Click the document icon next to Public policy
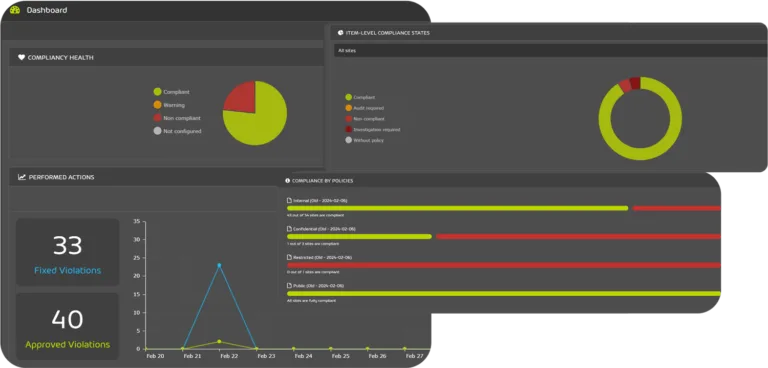 pyautogui.click(x=289, y=286)
